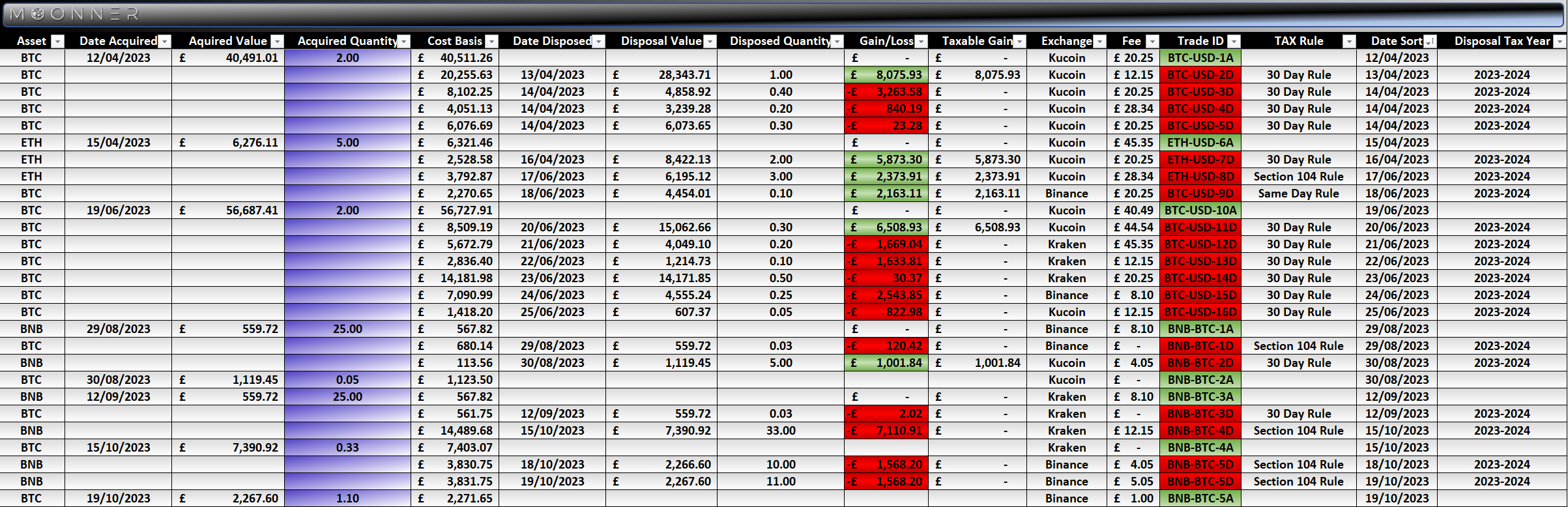The image size is (1568, 507).
Task: Expand the TAX Rule filter dropdown
Action: [x=1349, y=42]
